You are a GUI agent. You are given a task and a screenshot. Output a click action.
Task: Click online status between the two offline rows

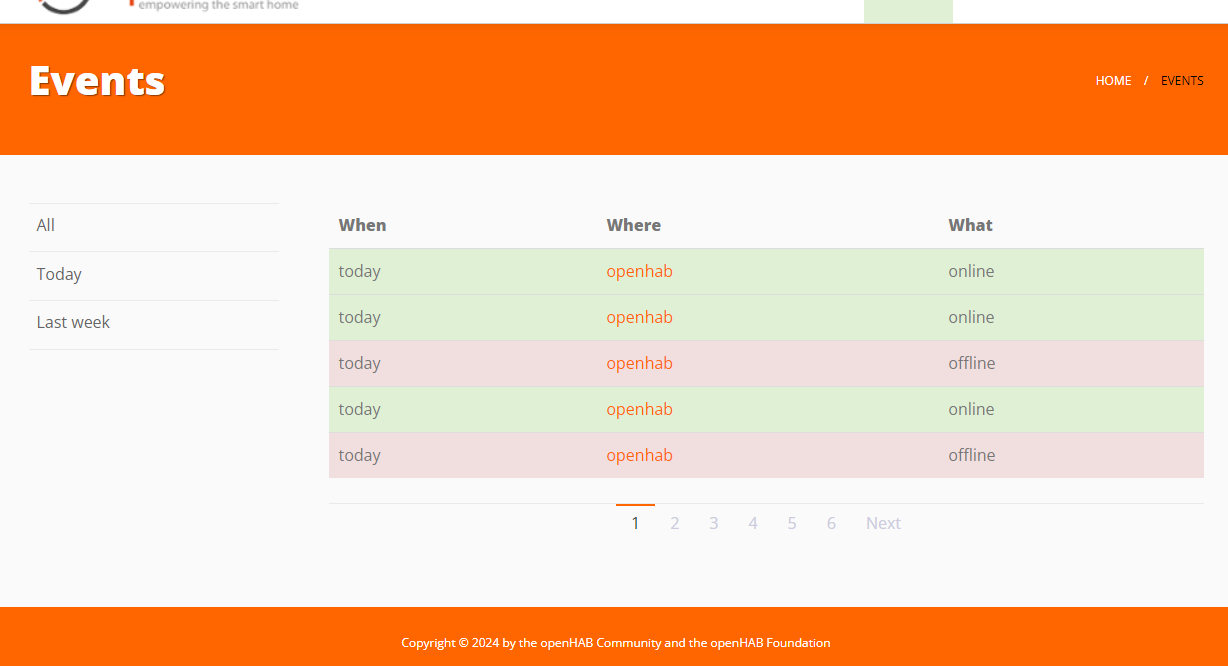pyautogui.click(x=971, y=409)
